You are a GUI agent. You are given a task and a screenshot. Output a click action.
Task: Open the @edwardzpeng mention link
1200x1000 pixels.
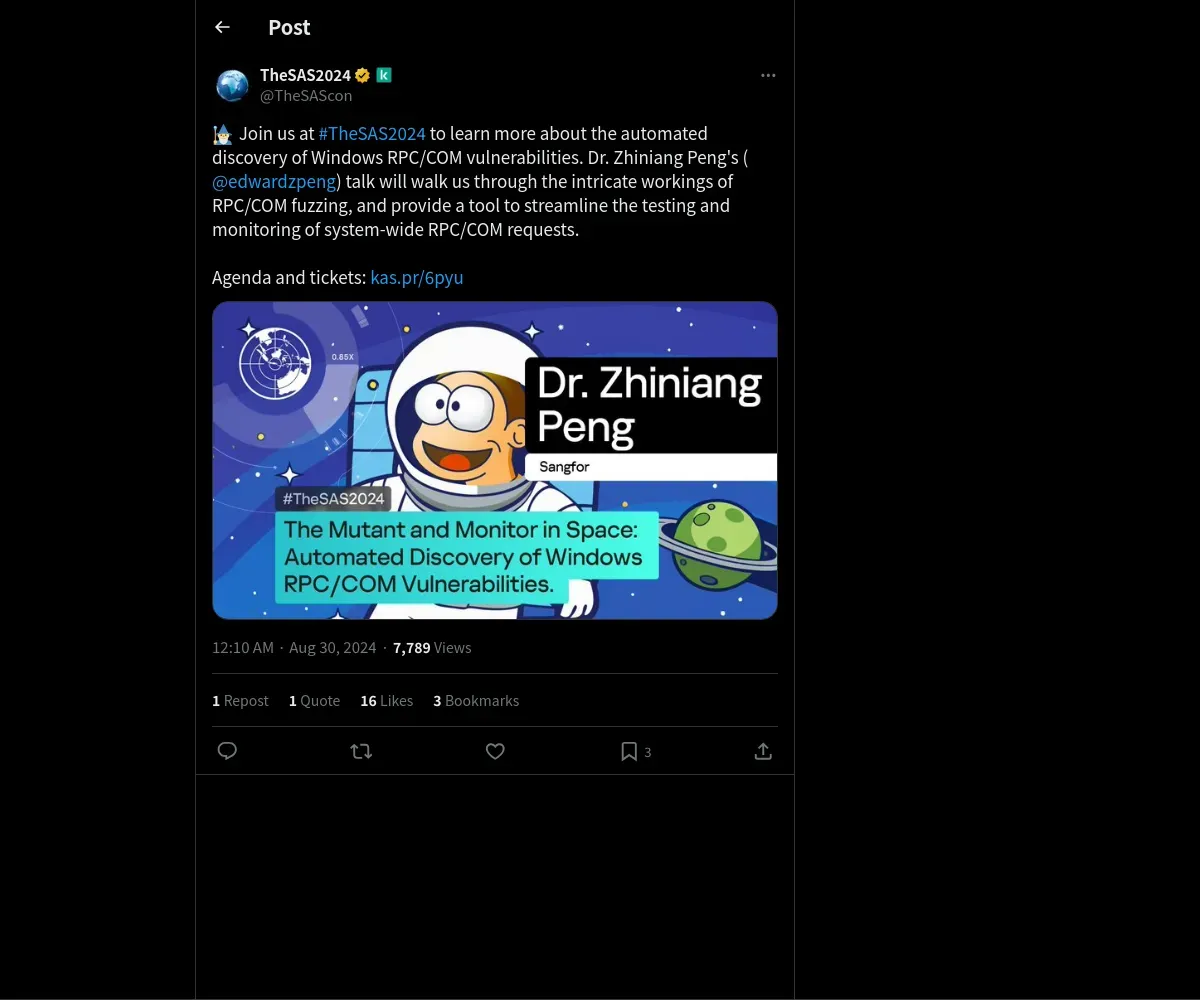tap(274, 181)
